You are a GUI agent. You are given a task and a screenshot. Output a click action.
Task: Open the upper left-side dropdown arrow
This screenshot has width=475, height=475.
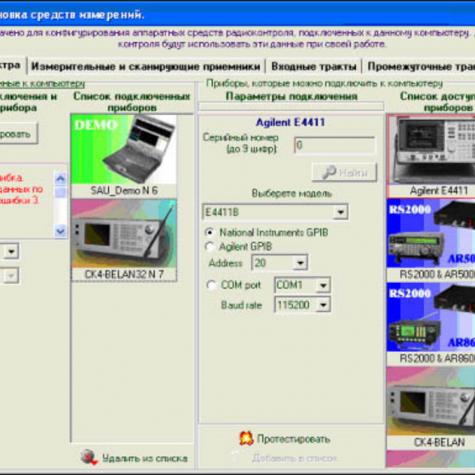pos(11,251)
